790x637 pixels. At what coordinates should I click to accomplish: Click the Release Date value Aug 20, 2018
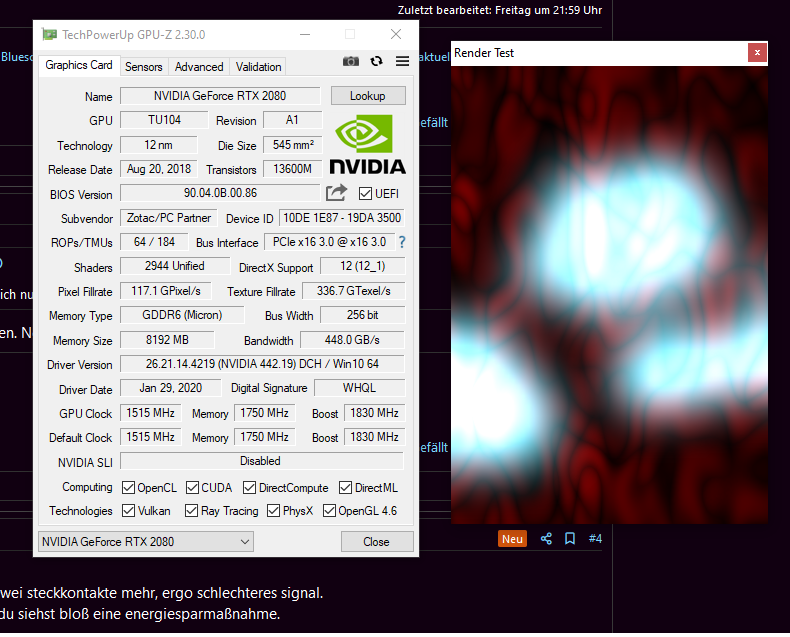159,169
